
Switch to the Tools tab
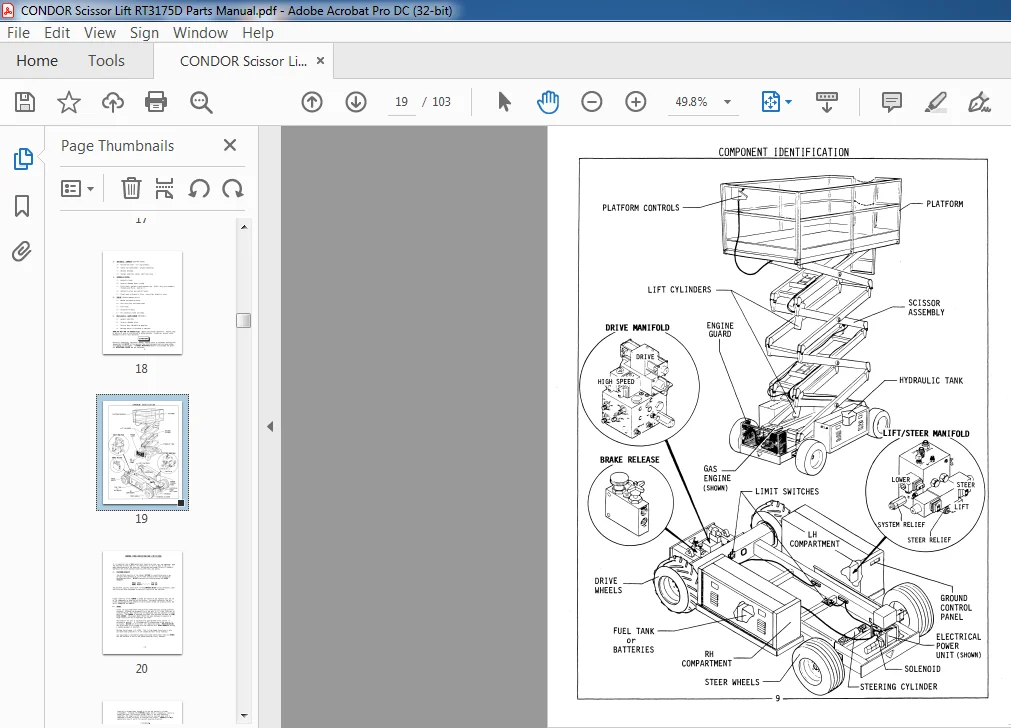coord(106,61)
